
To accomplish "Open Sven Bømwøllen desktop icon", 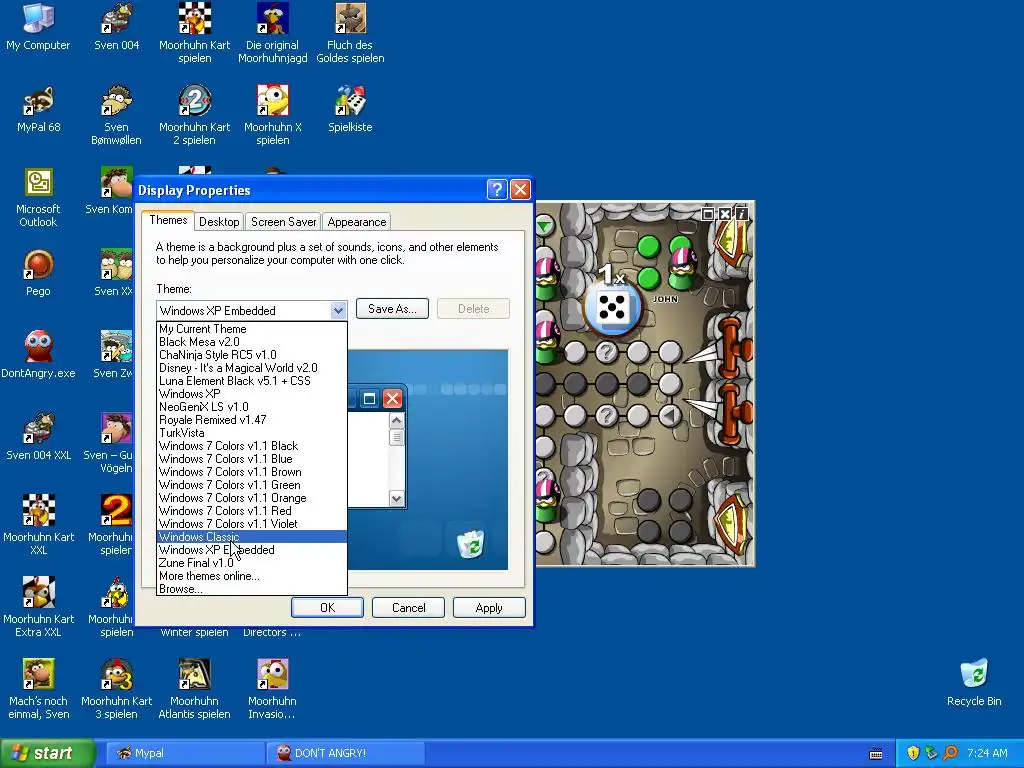I will pos(116,115).
